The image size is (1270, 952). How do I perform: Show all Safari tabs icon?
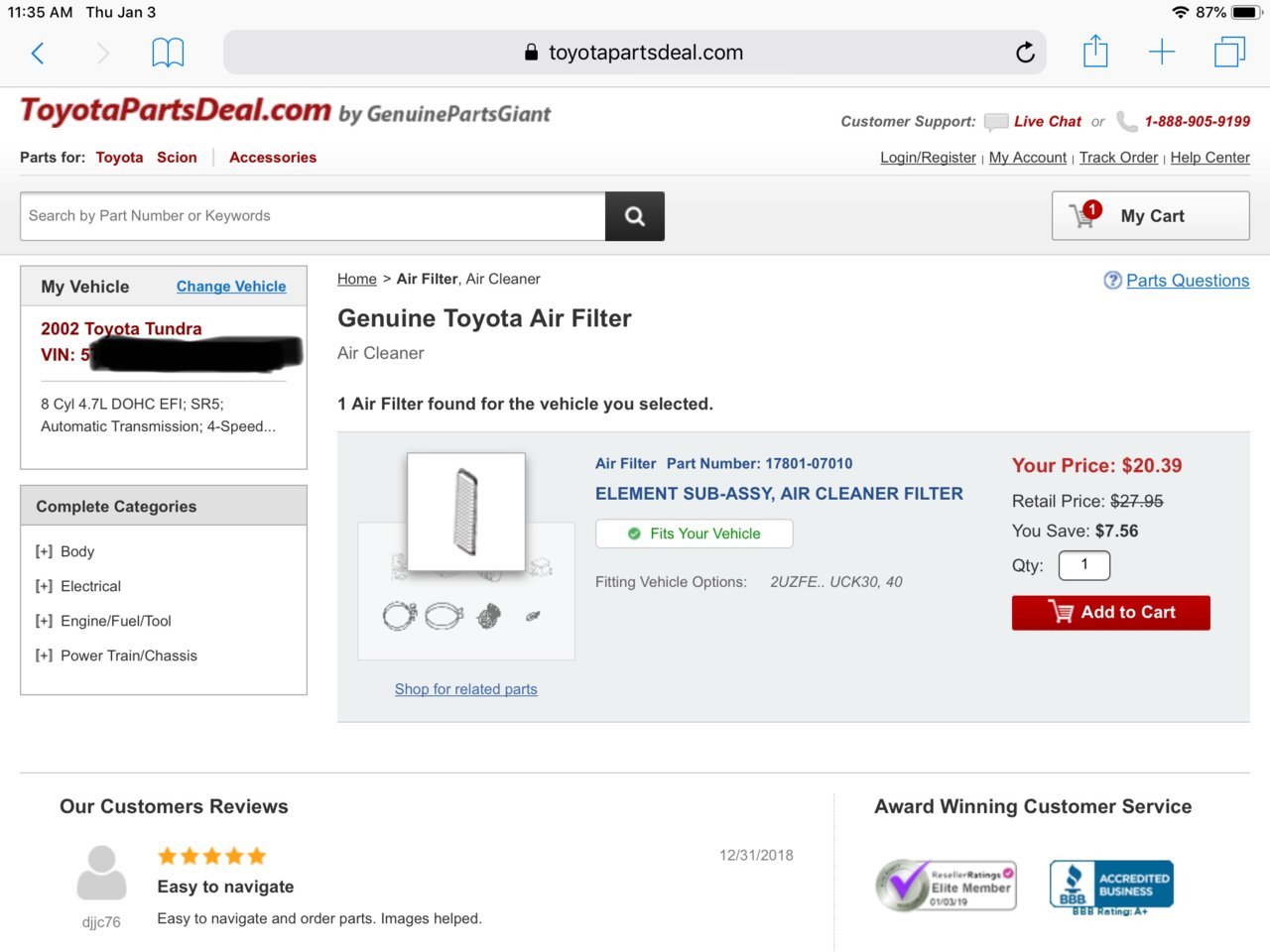point(1229,52)
